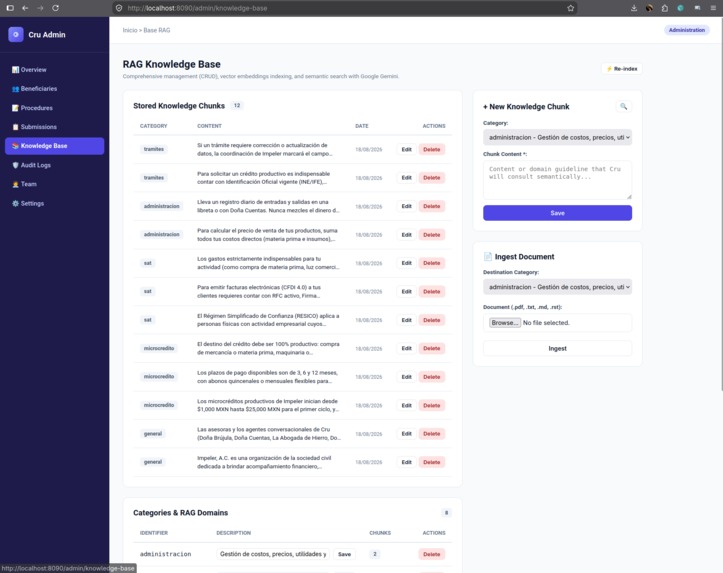Click the 'No file selected.' text
The width and height of the screenshot is (723, 573).
(546, 323)
